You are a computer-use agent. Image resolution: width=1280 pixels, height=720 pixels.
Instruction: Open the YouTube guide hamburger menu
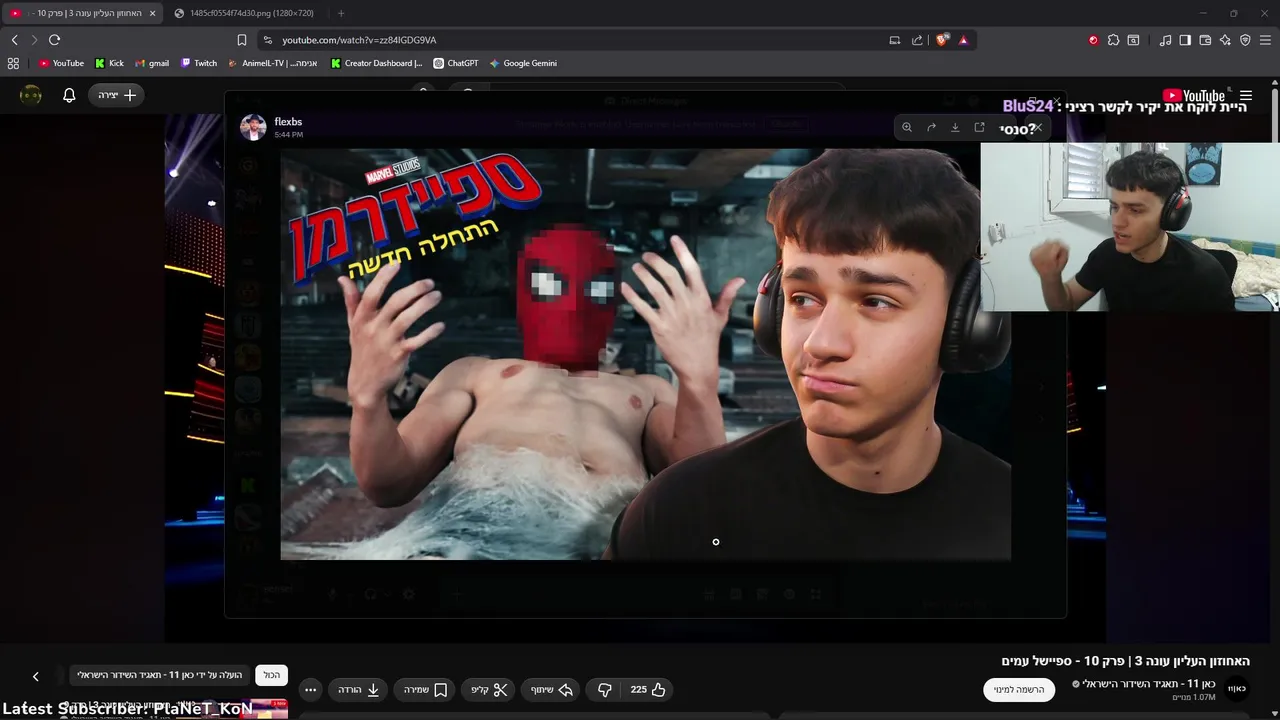(x=1246, y=96)
